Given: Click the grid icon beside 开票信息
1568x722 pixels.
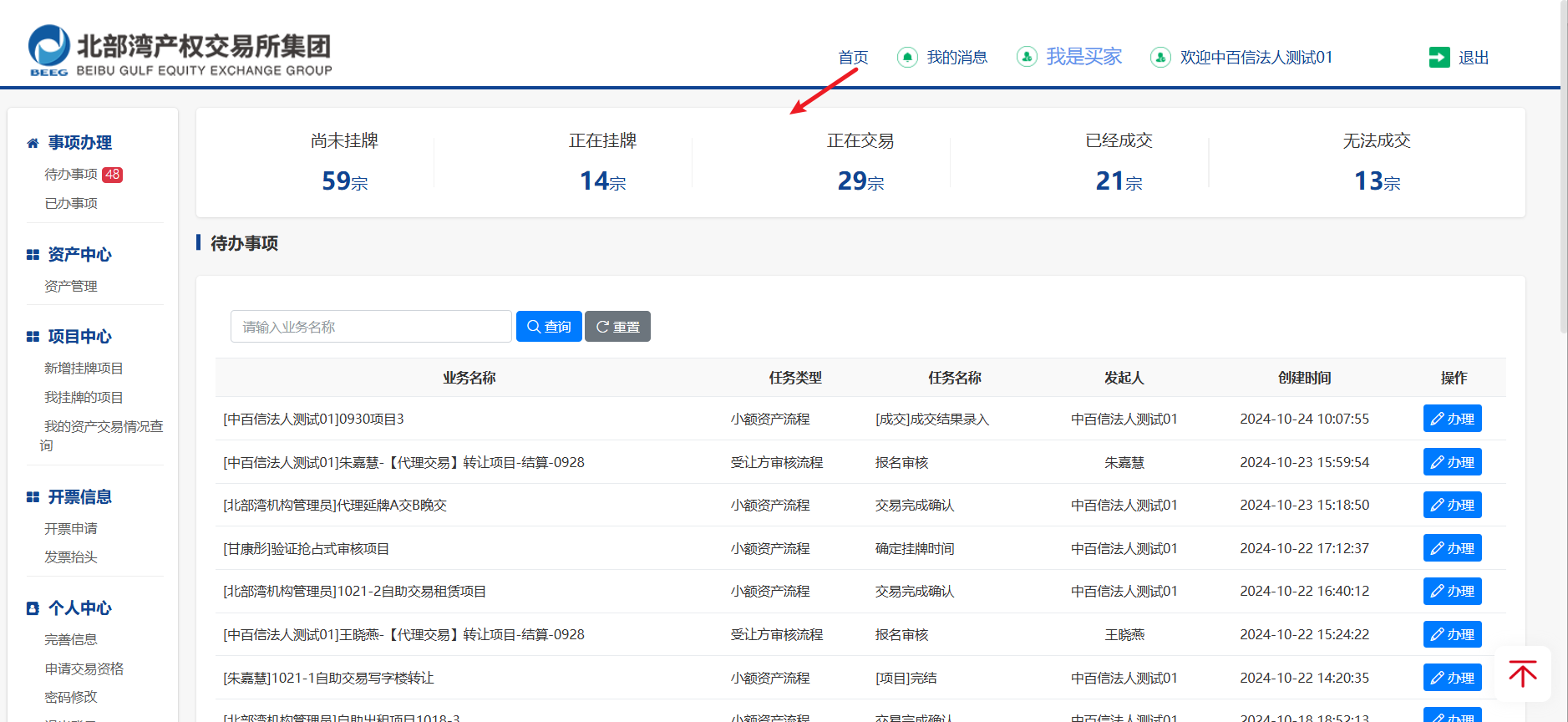Looking at the screenshot, I should pos(33,497).
